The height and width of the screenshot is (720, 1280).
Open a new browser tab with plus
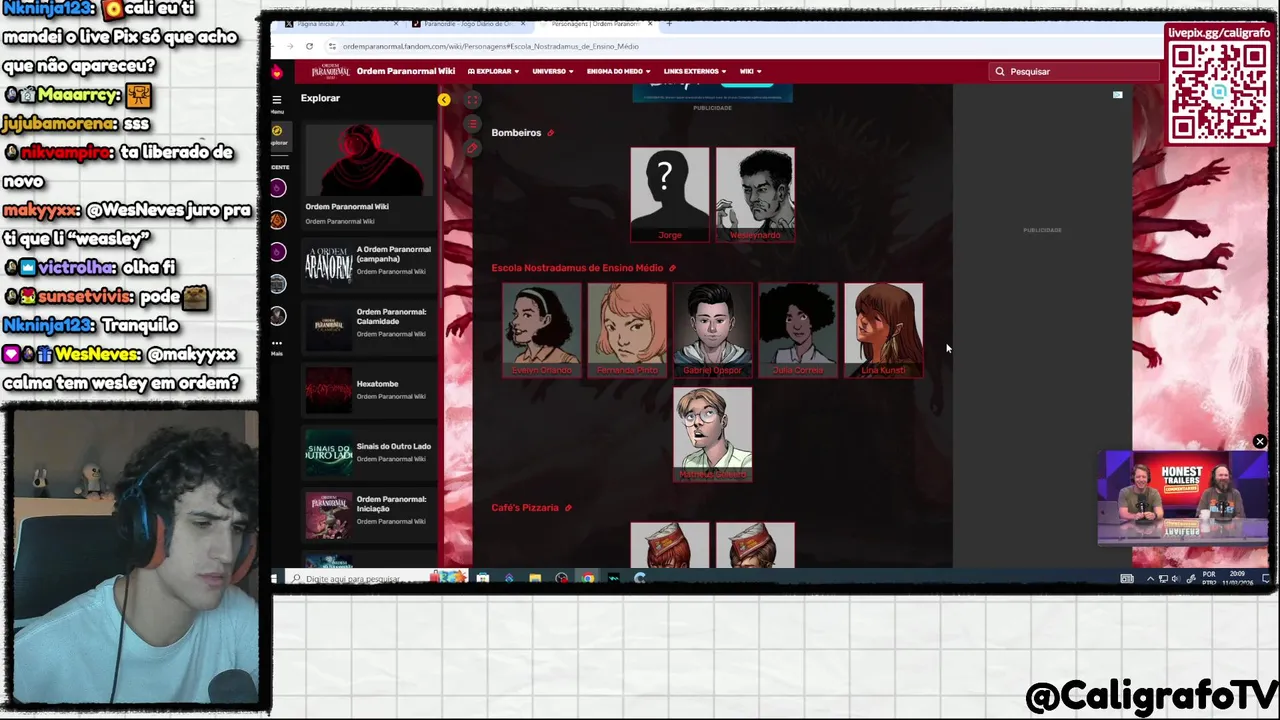(669, 23)
